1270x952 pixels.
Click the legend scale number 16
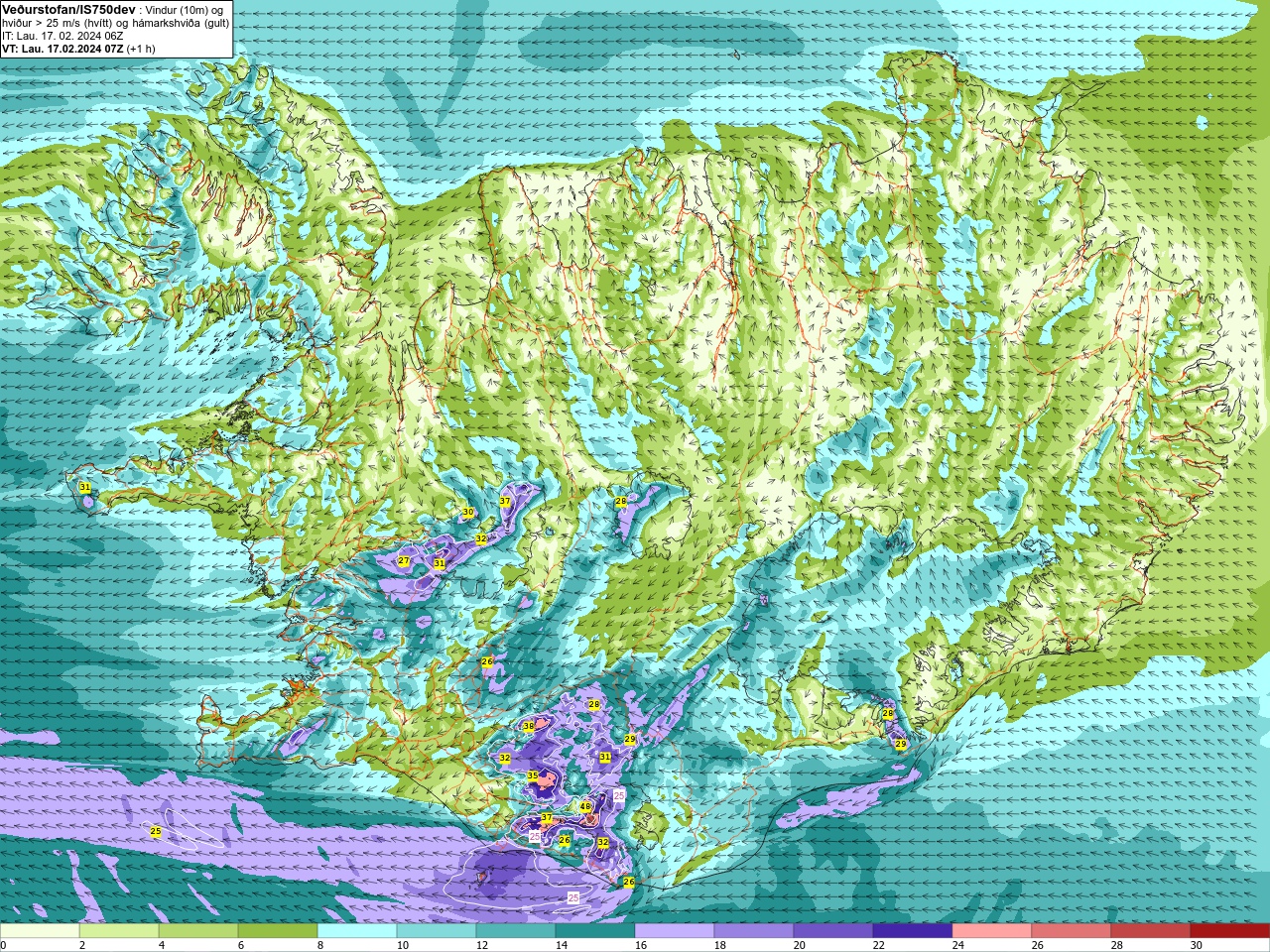coord(640,945)
